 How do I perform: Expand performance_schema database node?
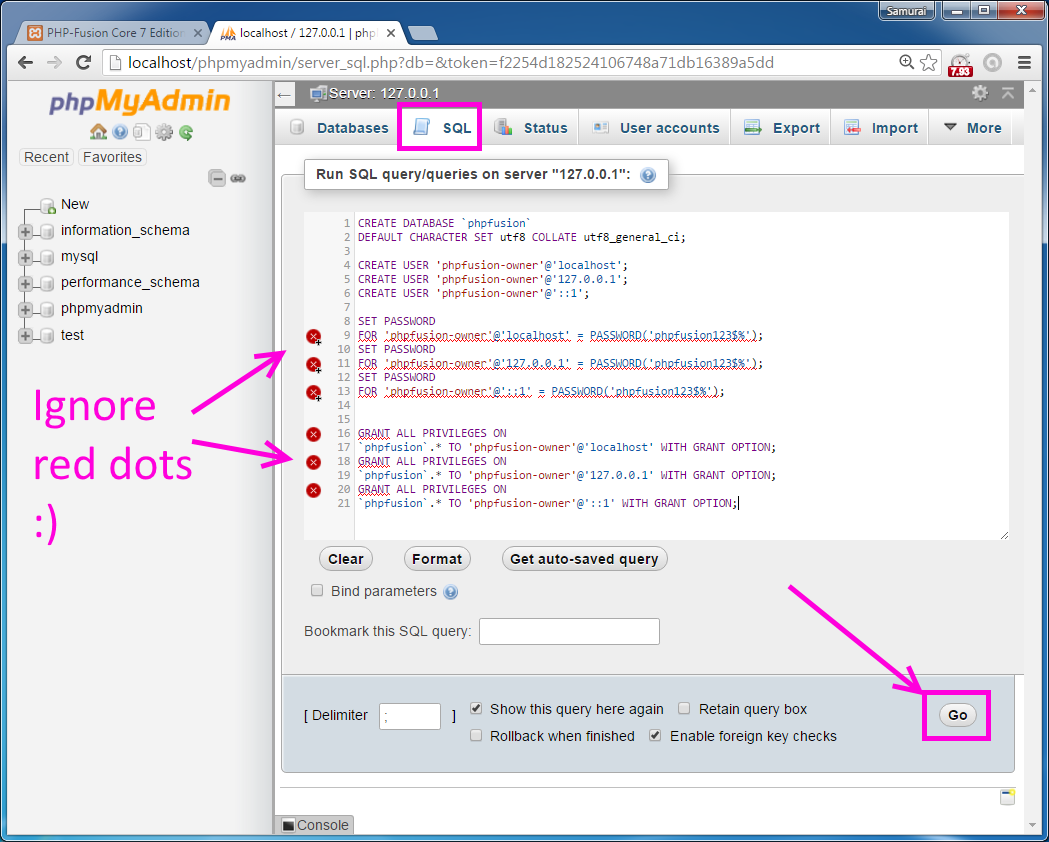(x=25, y=284)
